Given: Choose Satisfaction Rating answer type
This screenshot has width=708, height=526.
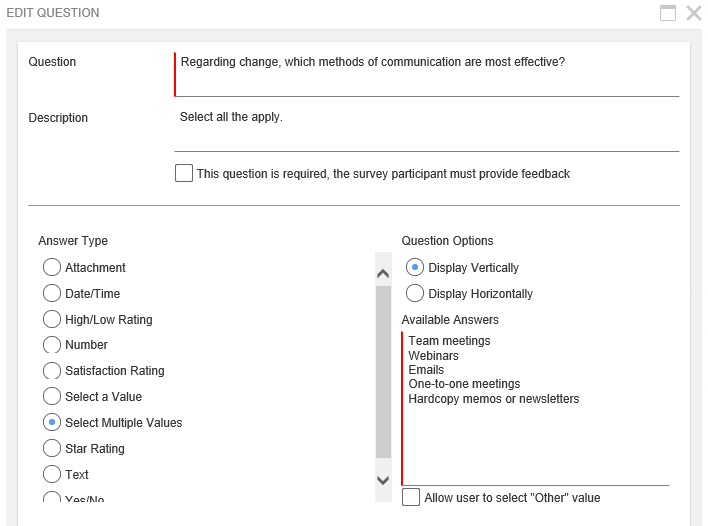Looking at the screenshot, I should coord(52,370).
